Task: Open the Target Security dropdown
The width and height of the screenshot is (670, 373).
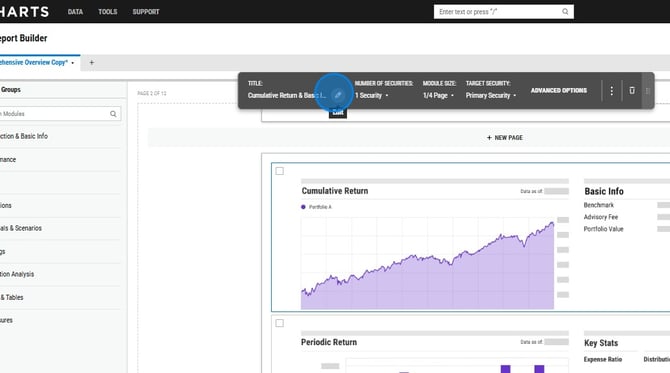Action: [x=491, y=95]
